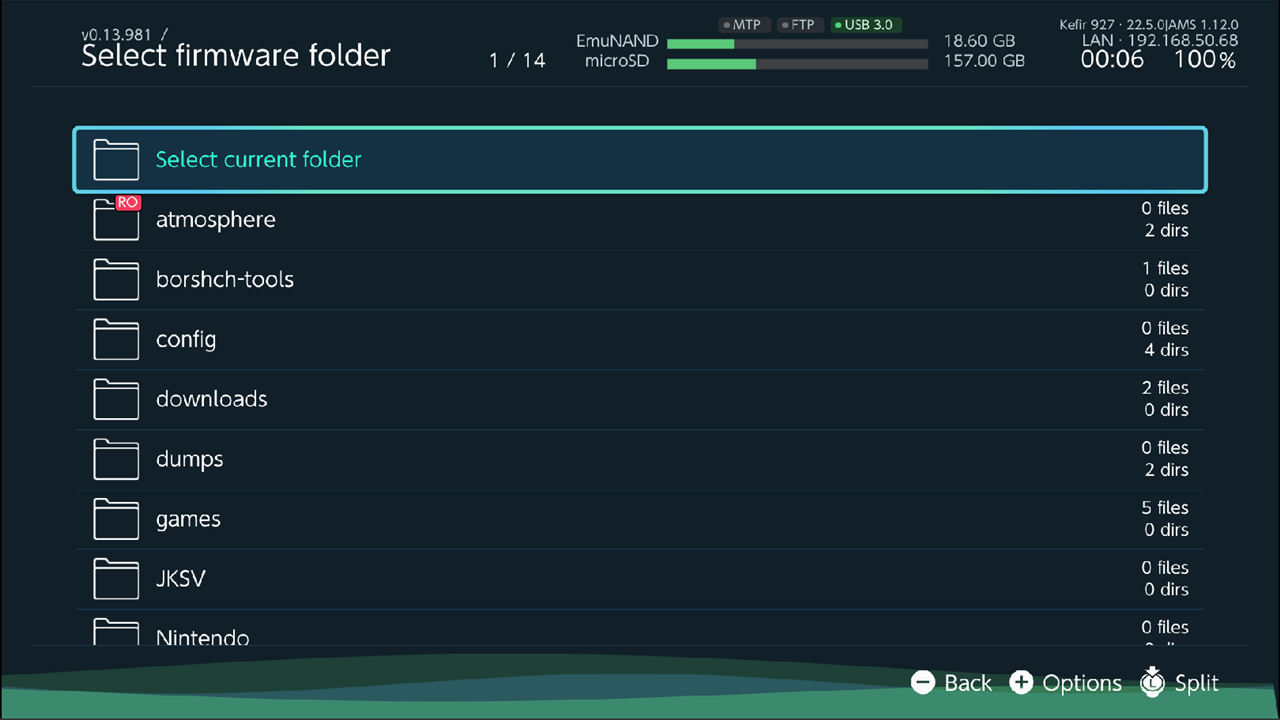Click the red RO badge on atmosphere
Screen dimensions: 1280x720
[x=128, y=202]
